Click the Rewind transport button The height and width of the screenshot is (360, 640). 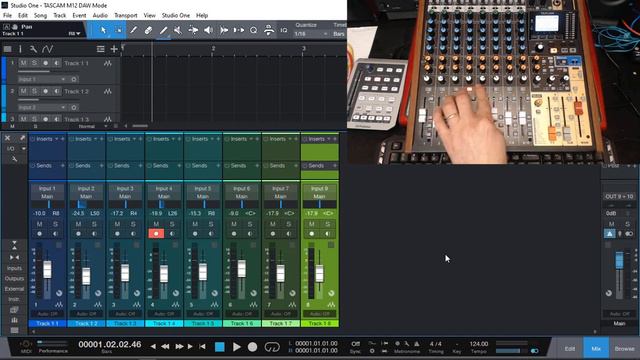(x=165, y=347)
